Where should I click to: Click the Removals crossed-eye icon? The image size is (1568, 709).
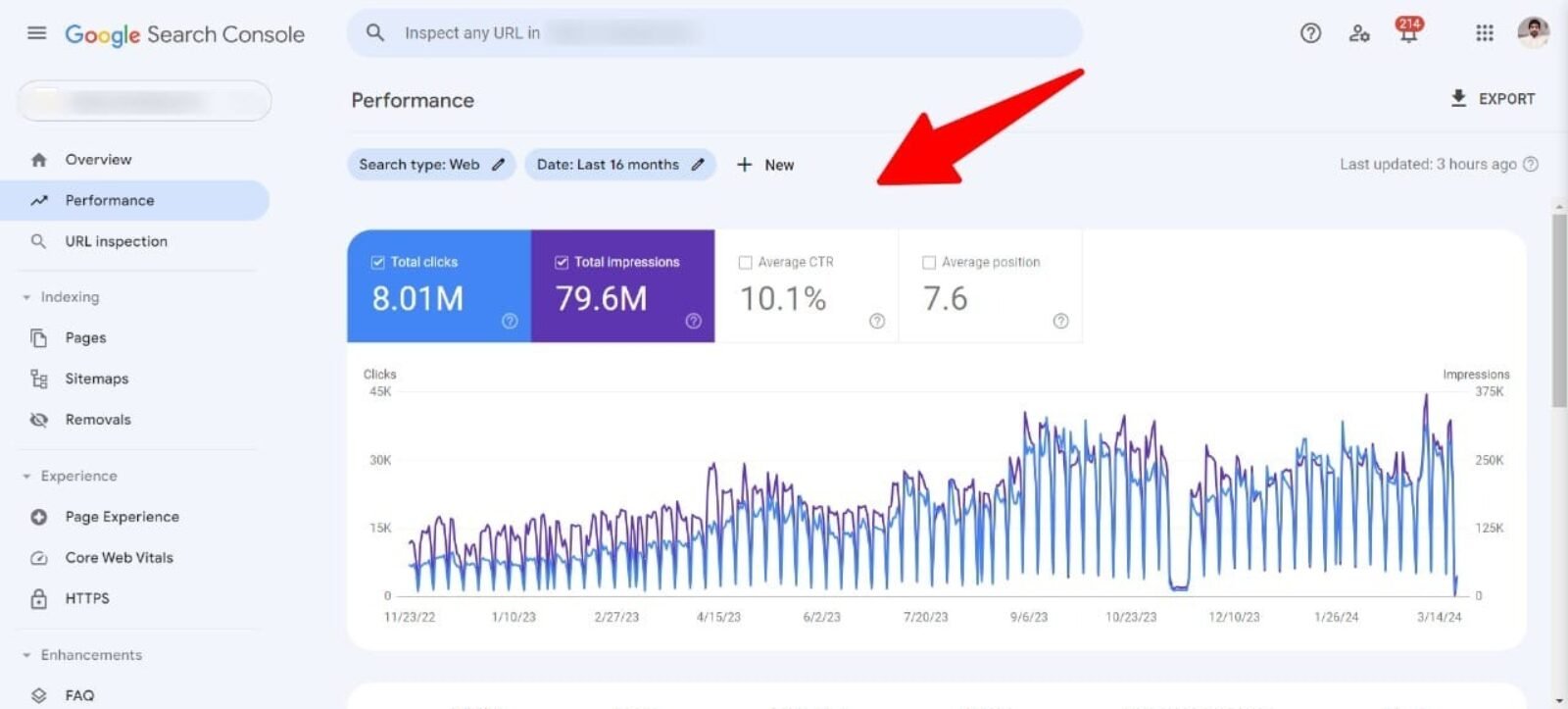39,420
